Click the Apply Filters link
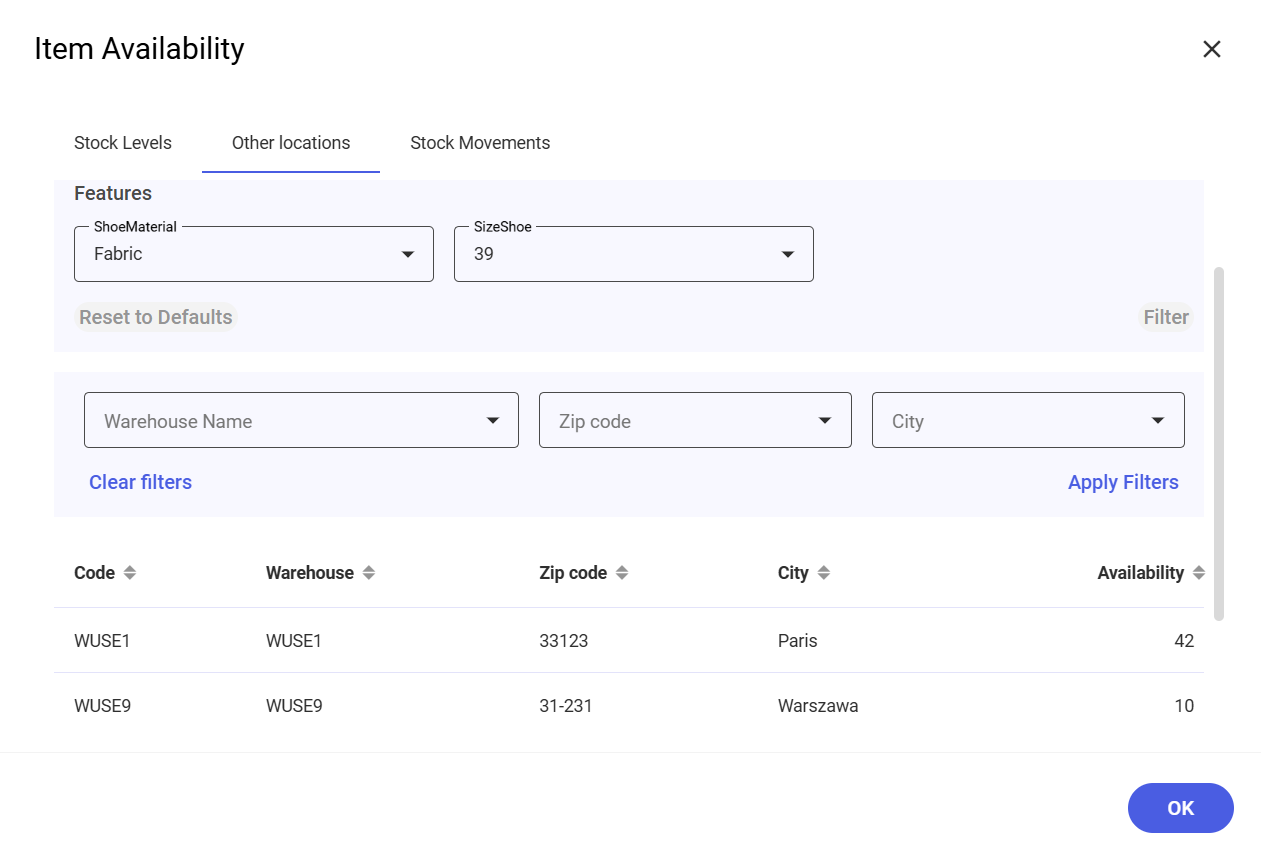1261x856 pixels. point(1123,482)
